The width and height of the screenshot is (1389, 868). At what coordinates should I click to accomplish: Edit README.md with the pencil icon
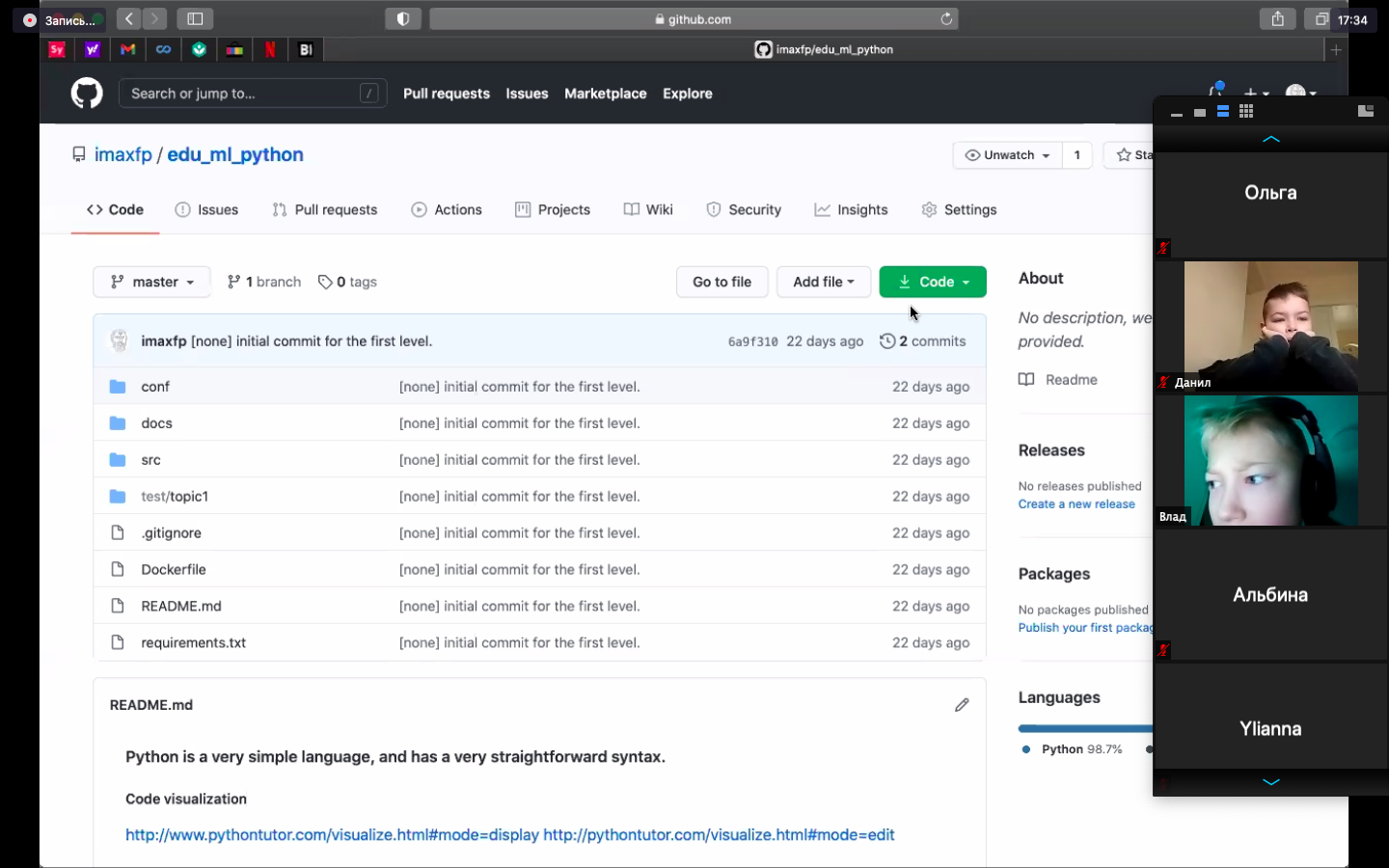pyautogui.click(x=962, y=705)
